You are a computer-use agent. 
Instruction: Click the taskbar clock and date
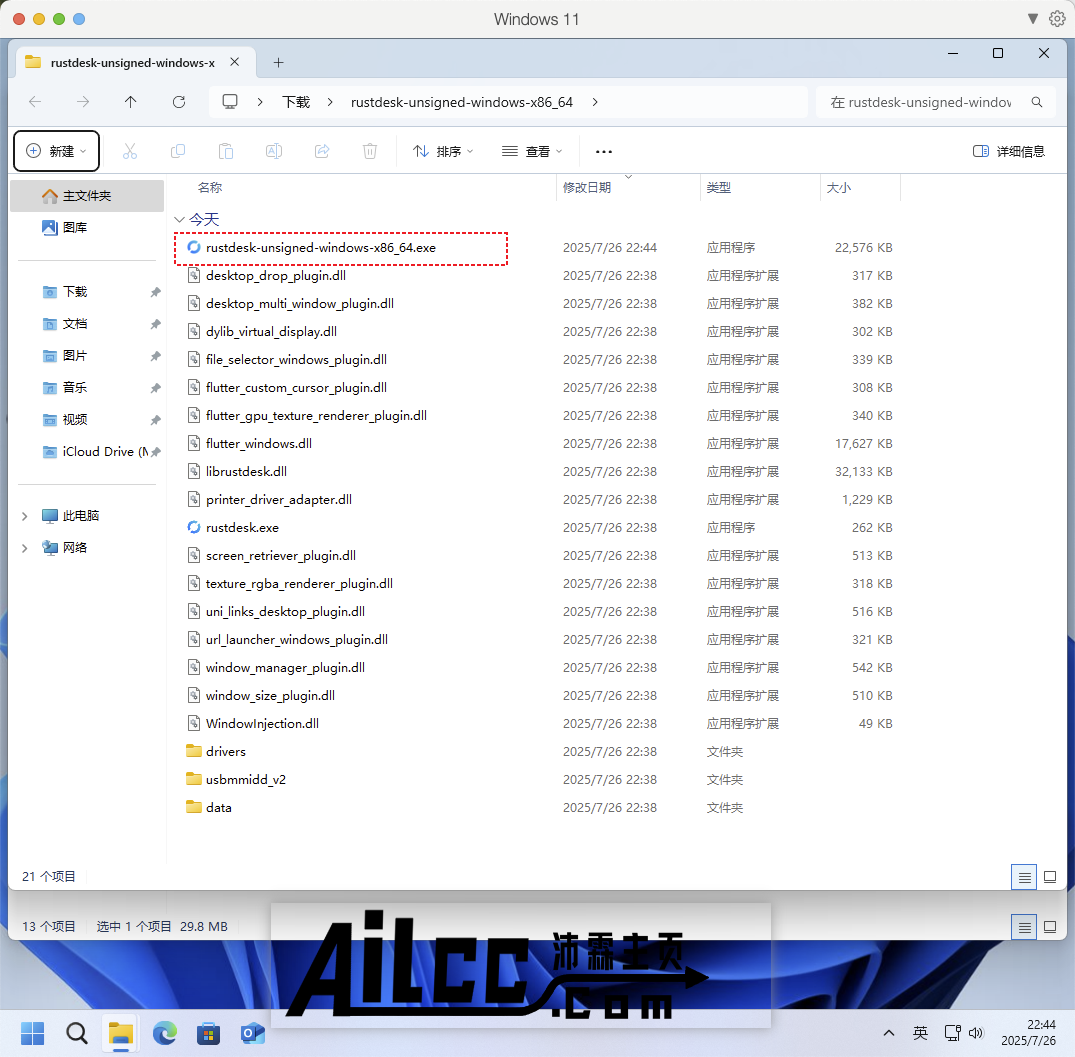pos(1028,1033)
